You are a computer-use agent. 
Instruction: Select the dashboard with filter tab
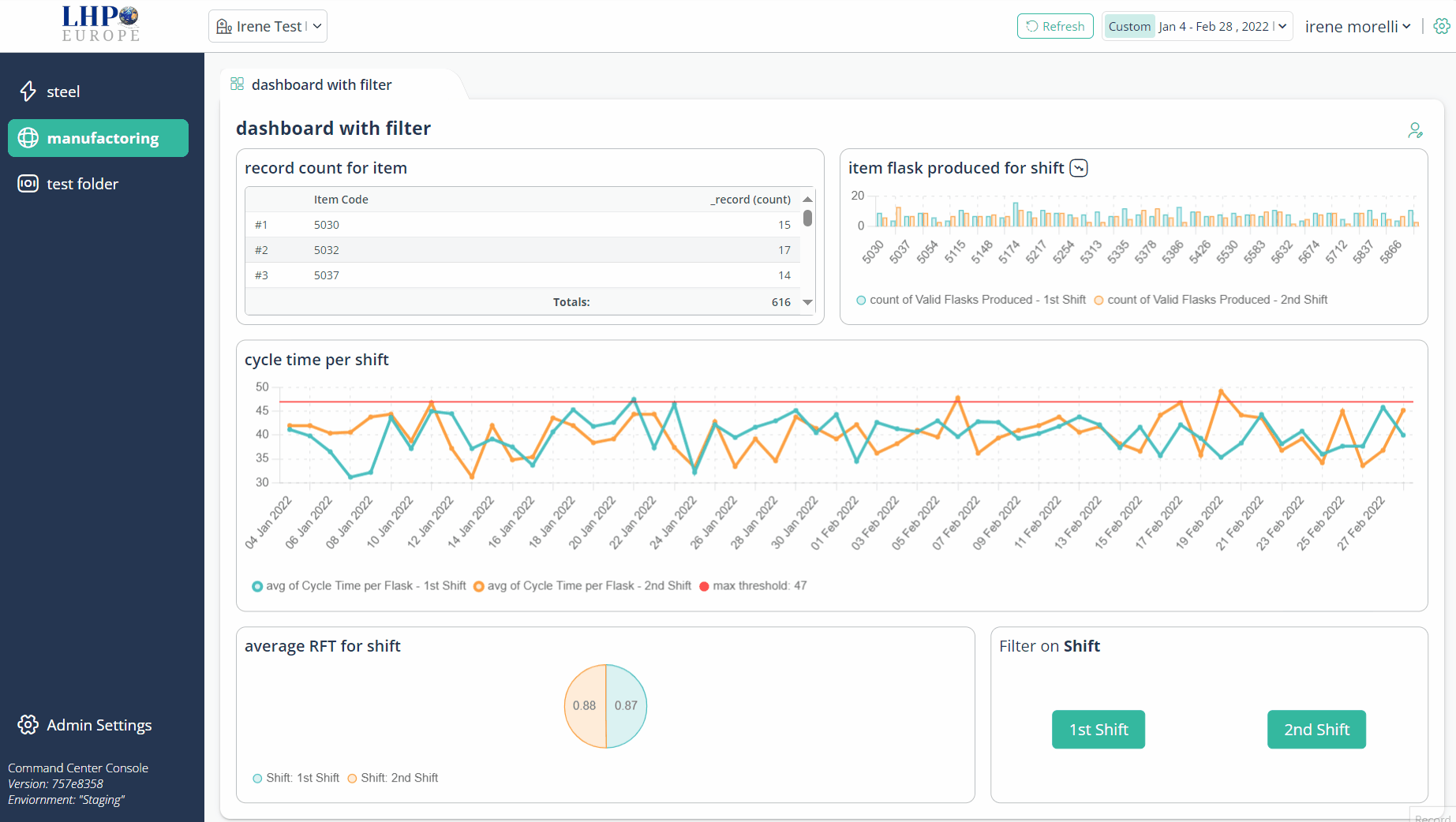(x=321, y=84)
